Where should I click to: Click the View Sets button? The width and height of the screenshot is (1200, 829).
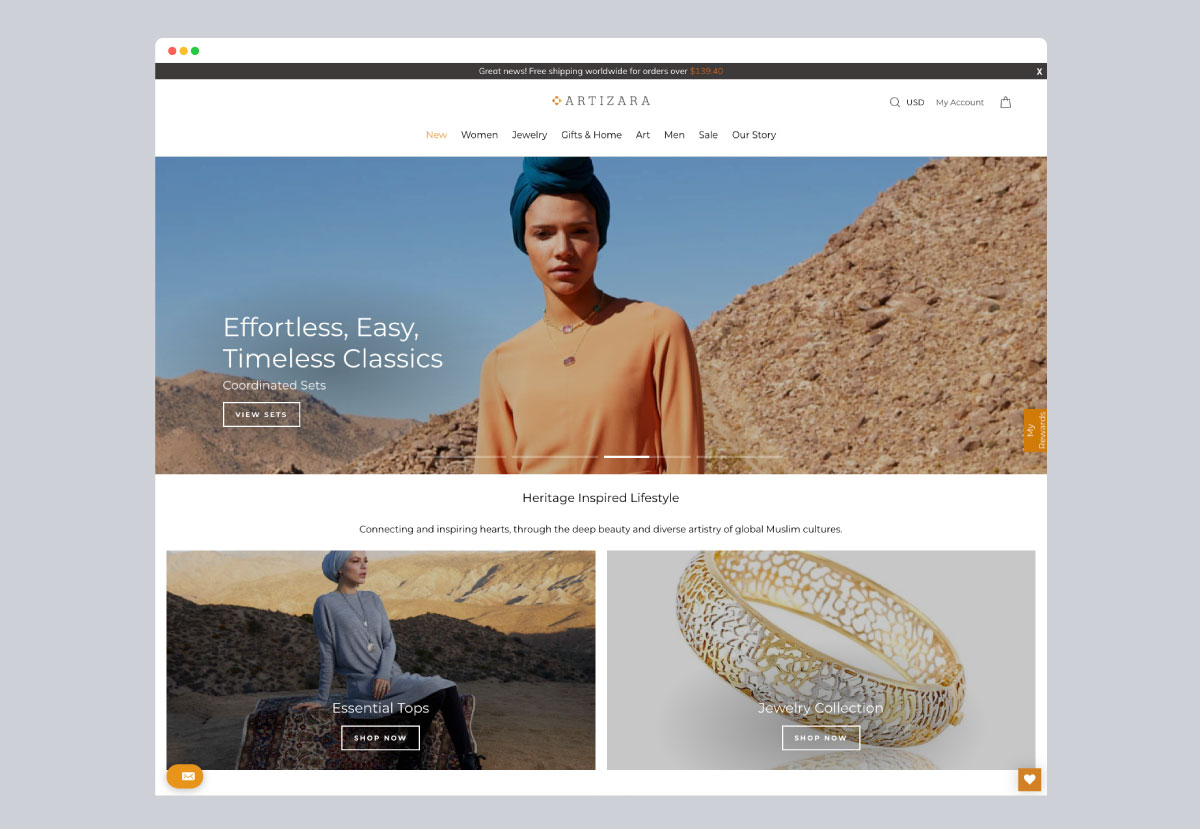[261, 414]
